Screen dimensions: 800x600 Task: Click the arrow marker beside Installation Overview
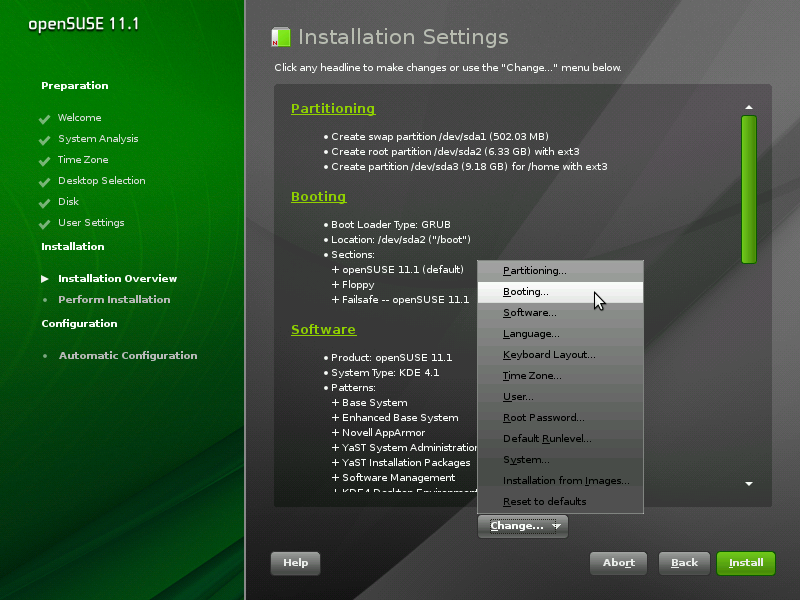tap(45, 279)
